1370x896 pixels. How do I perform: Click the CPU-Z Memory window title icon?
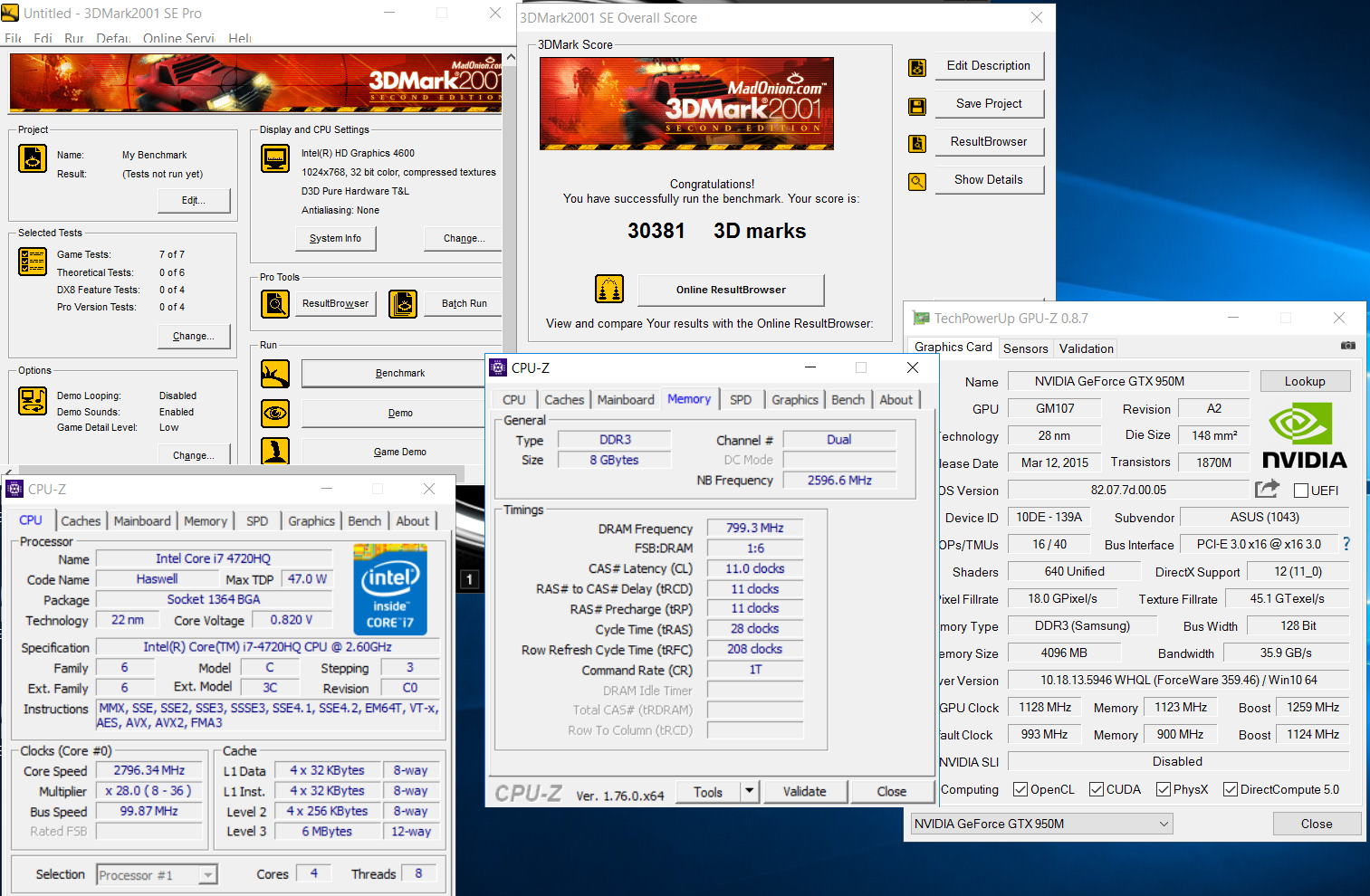498,367
